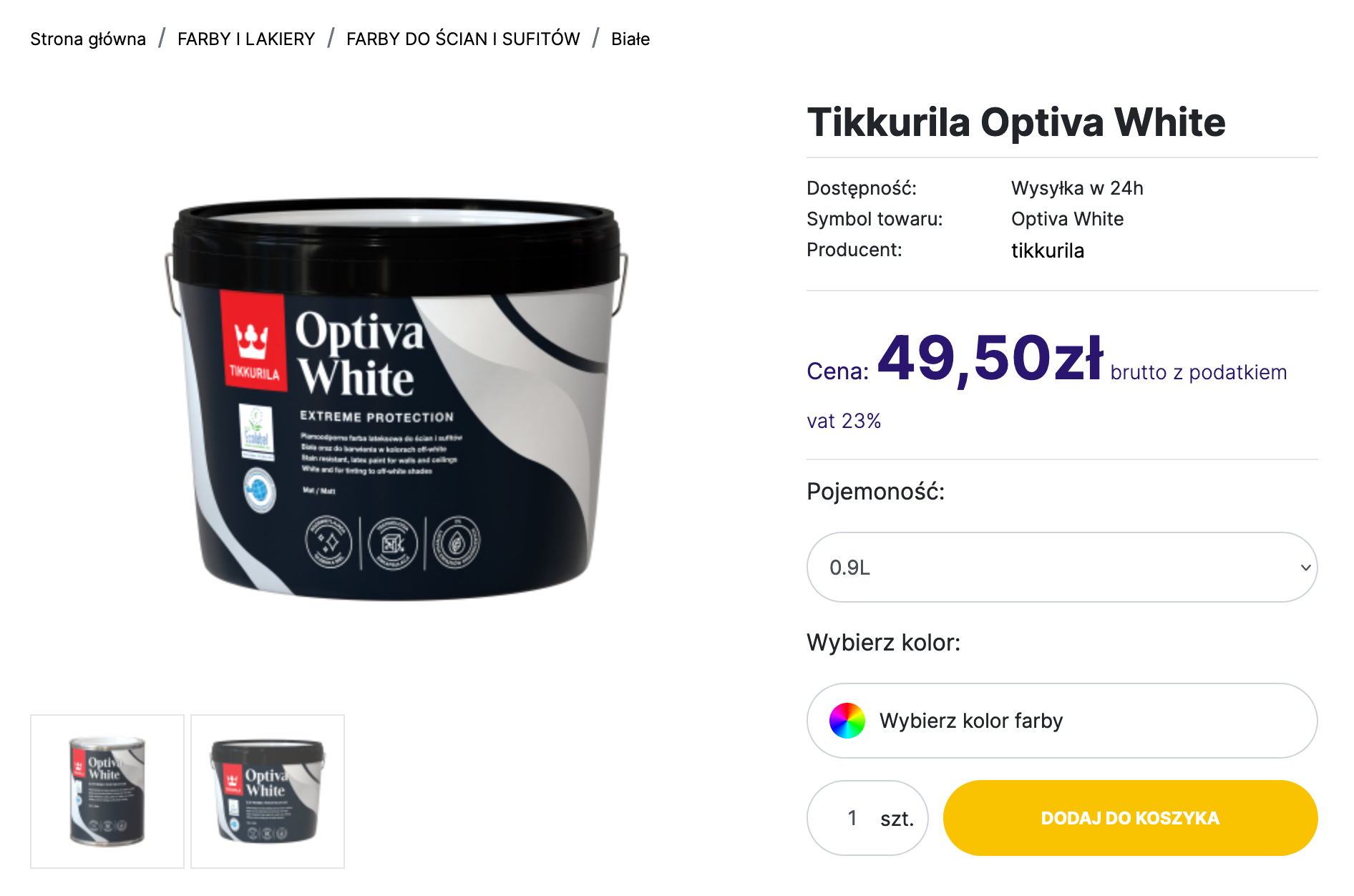Click the tikkurila producer link
This screenshot has width=1354, height=896.
1048,250
